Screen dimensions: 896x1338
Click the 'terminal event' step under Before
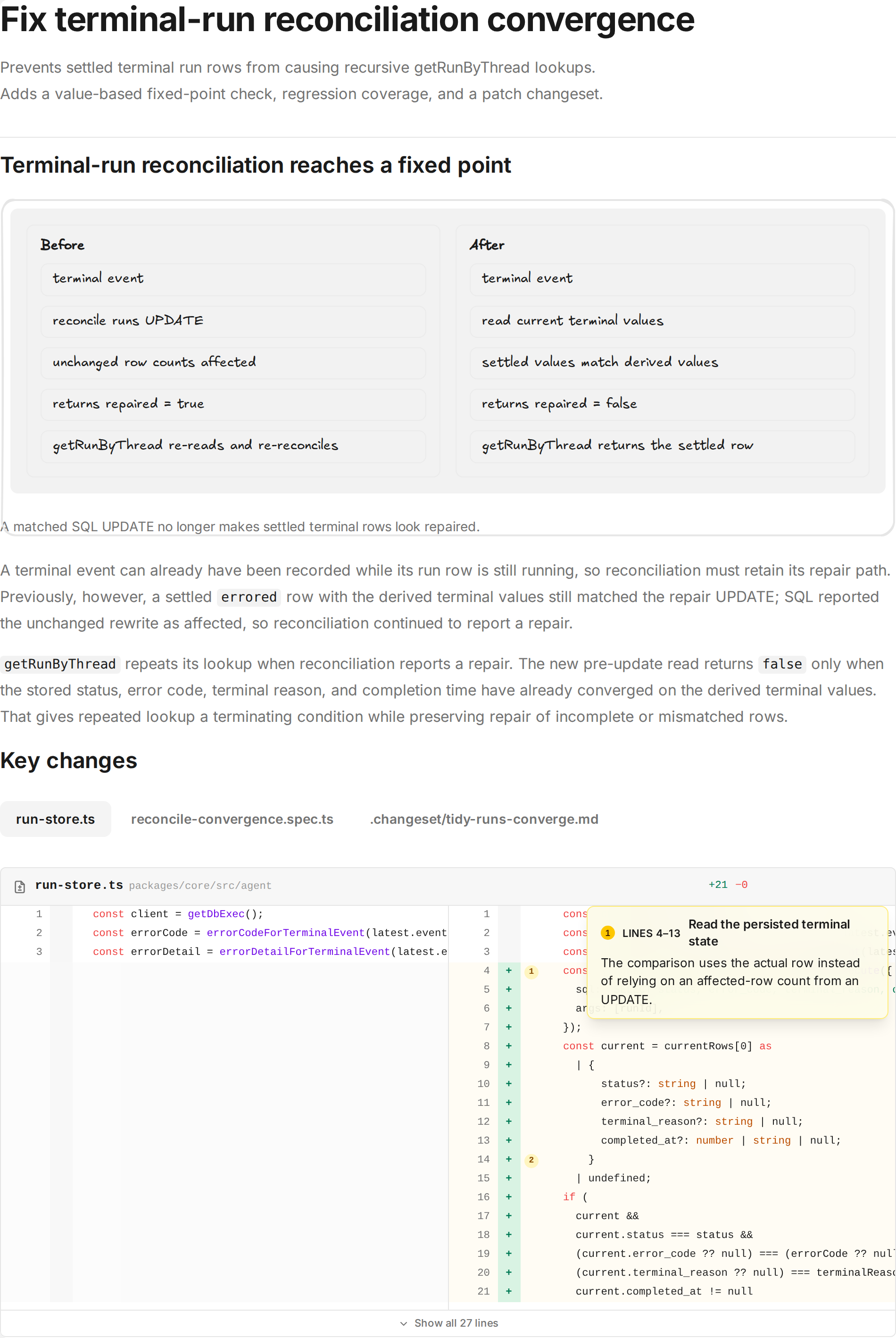(233, 279)
